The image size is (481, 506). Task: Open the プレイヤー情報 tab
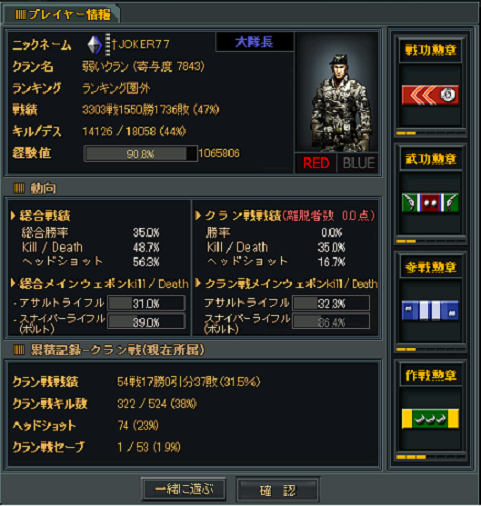[62, 14]
